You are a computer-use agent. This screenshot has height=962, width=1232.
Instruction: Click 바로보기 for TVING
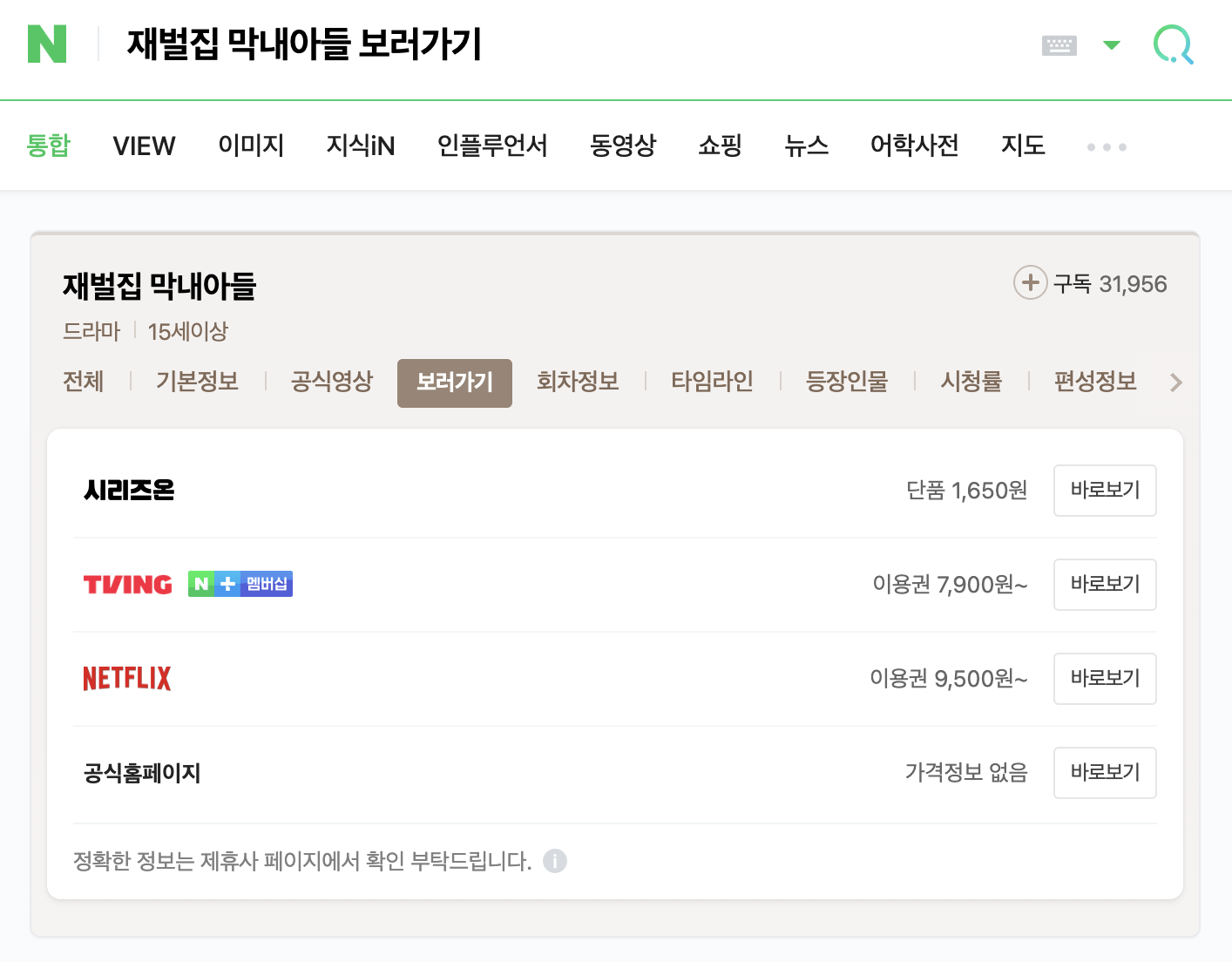[1105, 585]
